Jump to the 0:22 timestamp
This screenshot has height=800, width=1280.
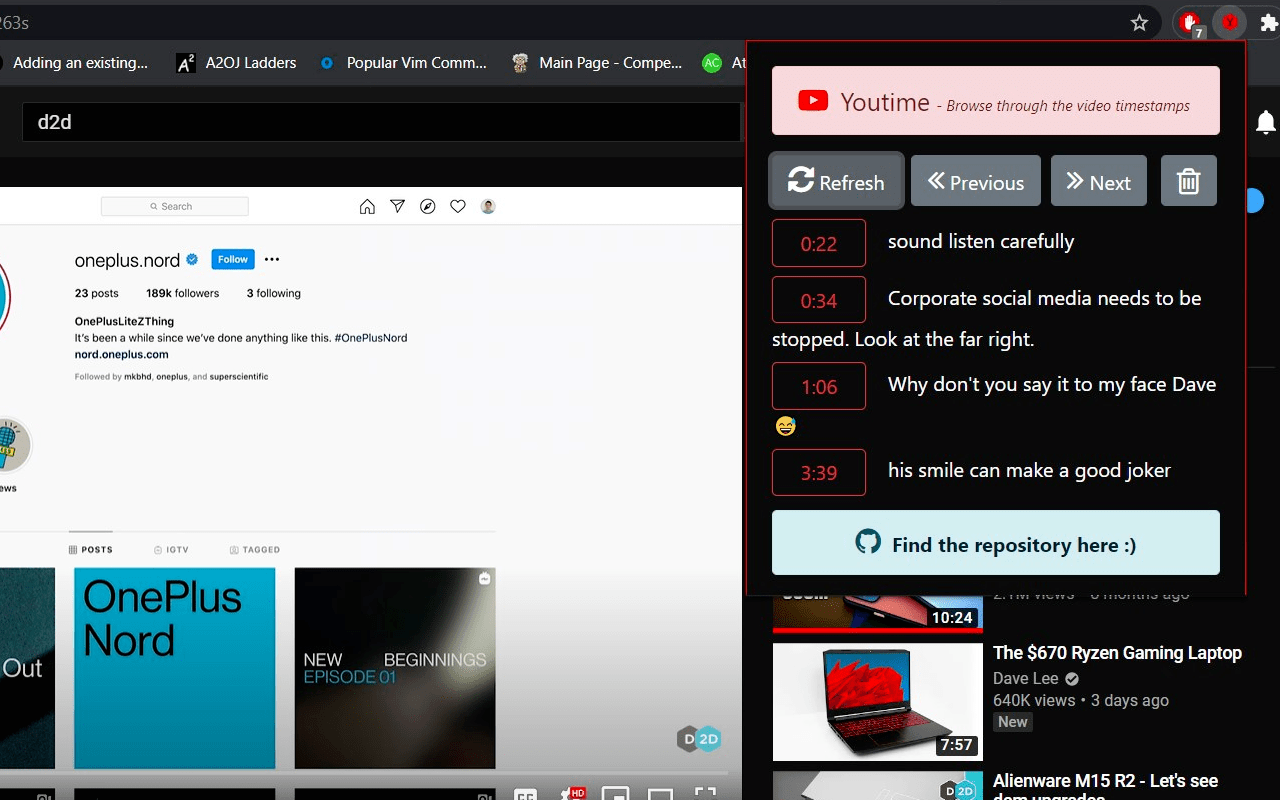pos(819,243)
